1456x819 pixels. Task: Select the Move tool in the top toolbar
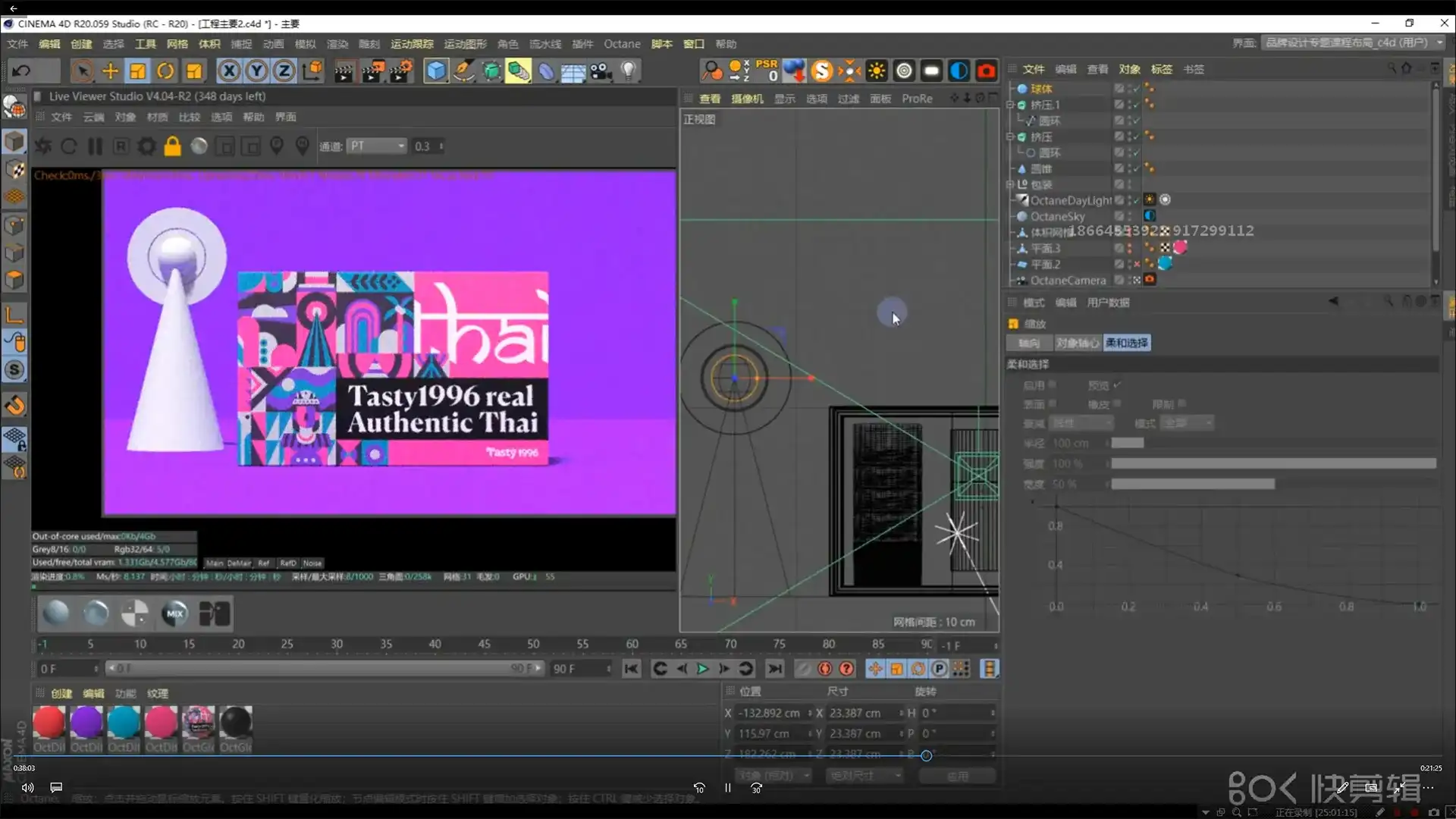tap(110, 71)
